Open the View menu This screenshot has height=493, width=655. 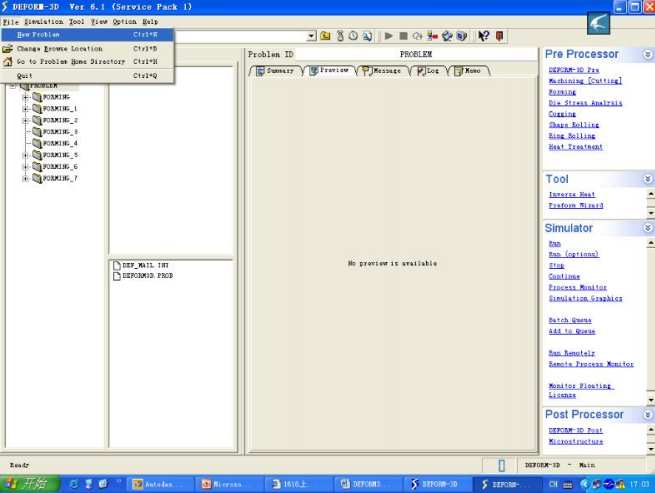tap(99, 22)
